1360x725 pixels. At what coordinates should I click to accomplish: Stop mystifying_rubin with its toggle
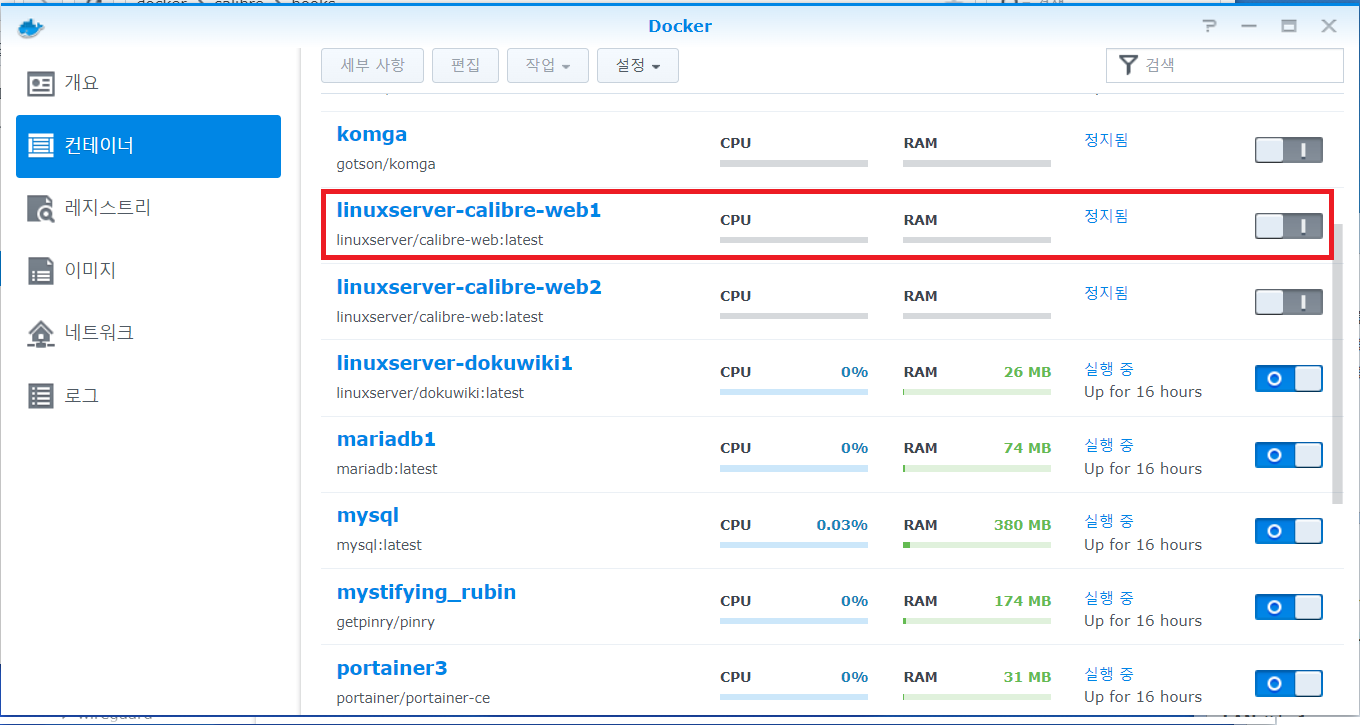pos(1289,607)
